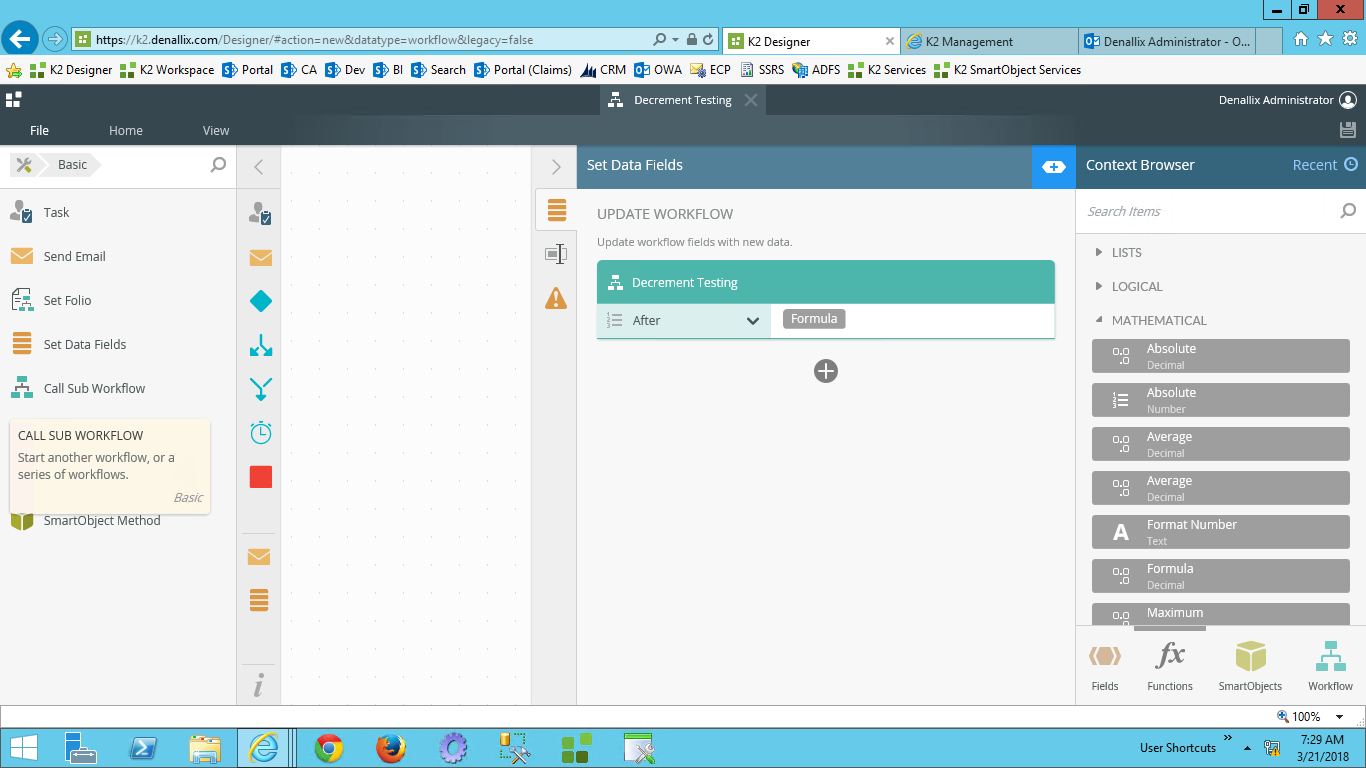1366x768 pixels.
Task: Open the View menu
Action: [216, 130]
